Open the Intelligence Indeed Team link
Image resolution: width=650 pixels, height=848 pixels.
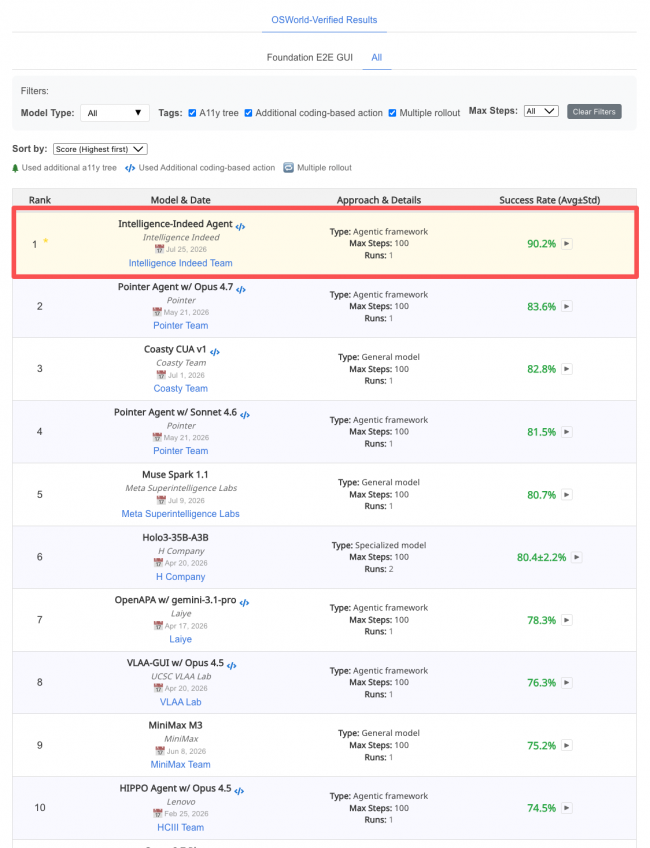point(181,263)
